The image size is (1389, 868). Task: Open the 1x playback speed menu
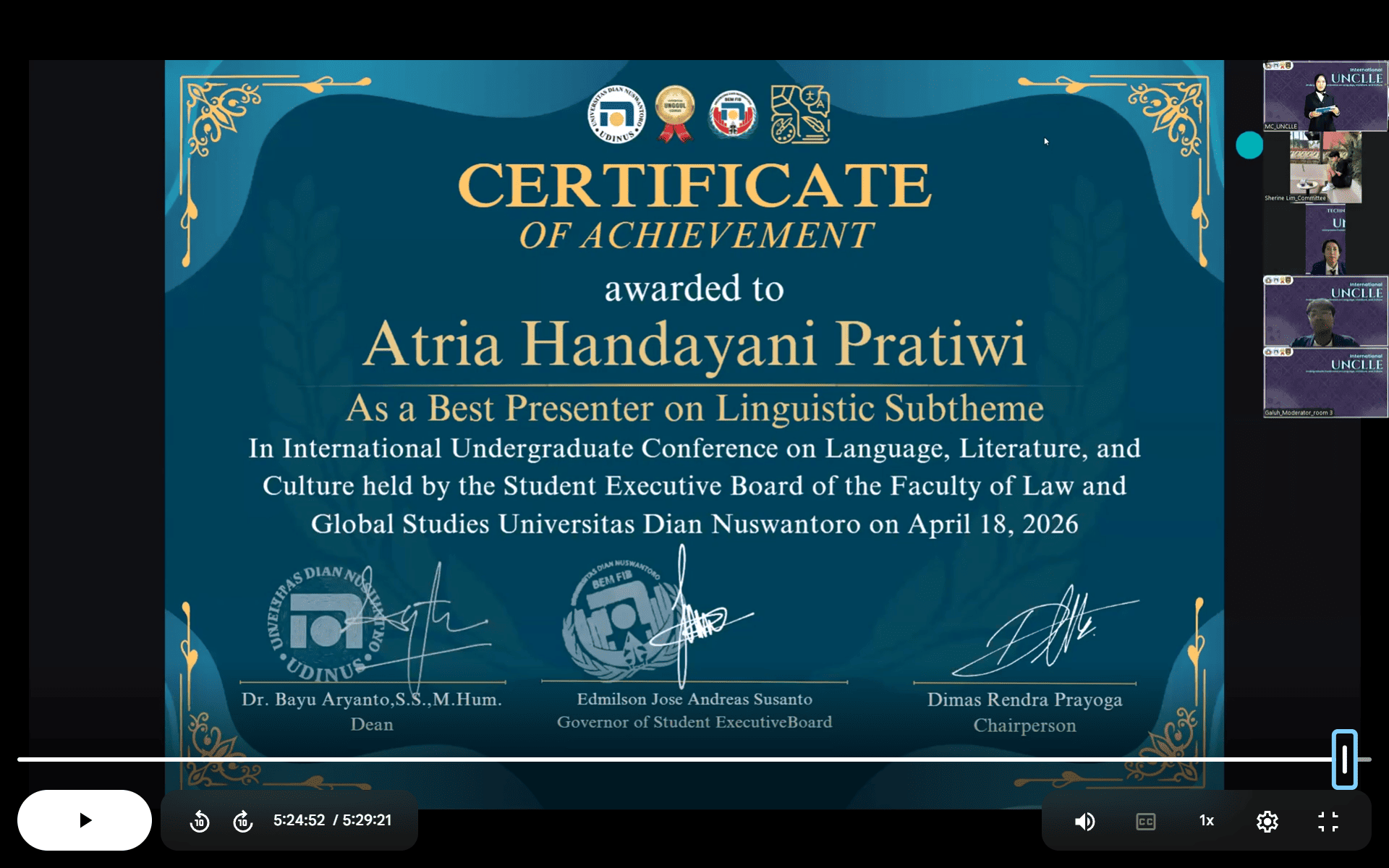pos(1207,820)
